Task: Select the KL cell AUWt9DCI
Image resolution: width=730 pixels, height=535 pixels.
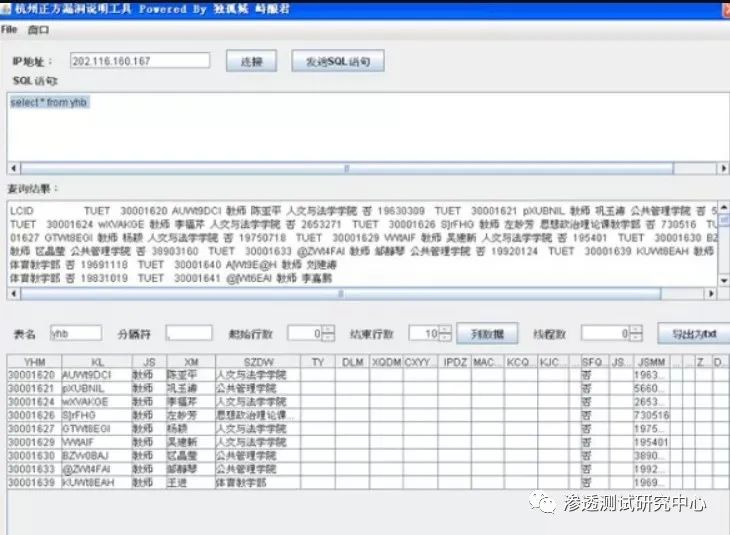Action: tap(97, 375)
